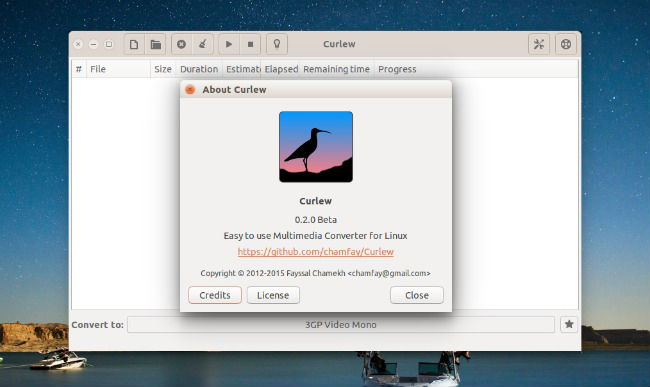Stop conversion with the stop button
Image resolution: width=650 pixels, height=387 pixels.
tap(250, 44)
